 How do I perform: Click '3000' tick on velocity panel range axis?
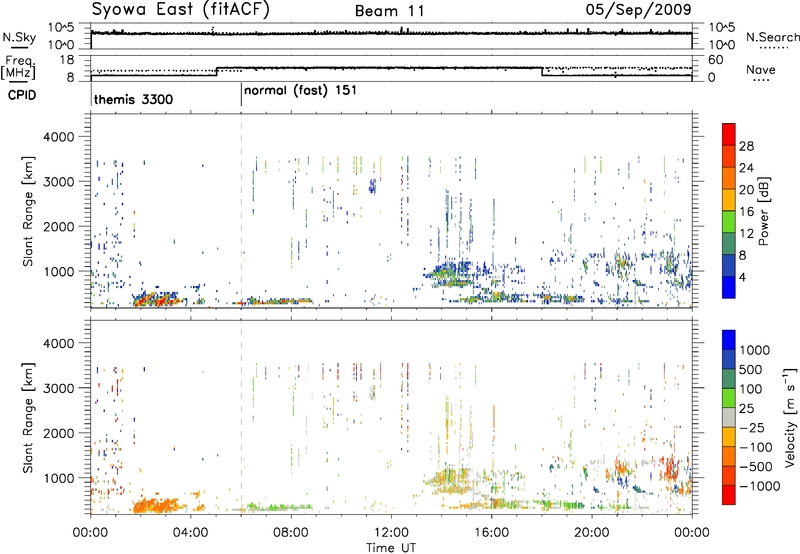pyautogui.click(x=58, y=388)
